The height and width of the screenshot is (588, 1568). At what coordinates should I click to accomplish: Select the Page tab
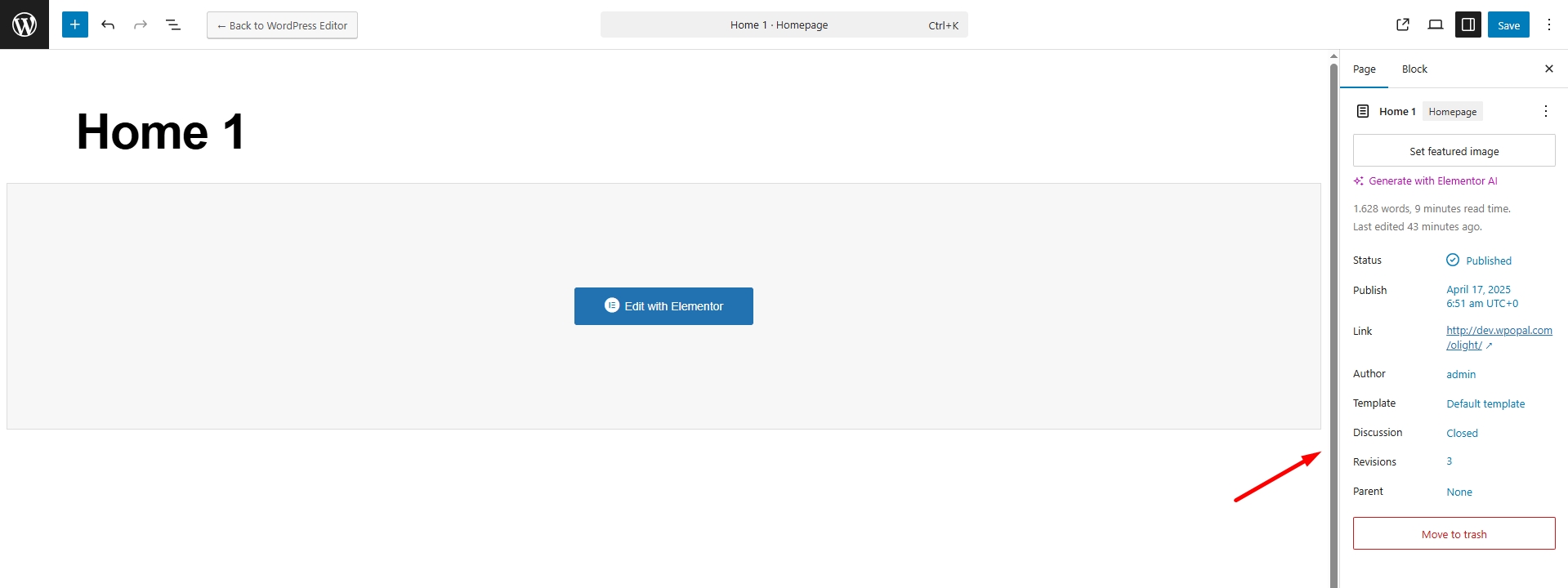[x=1364, y=69]
